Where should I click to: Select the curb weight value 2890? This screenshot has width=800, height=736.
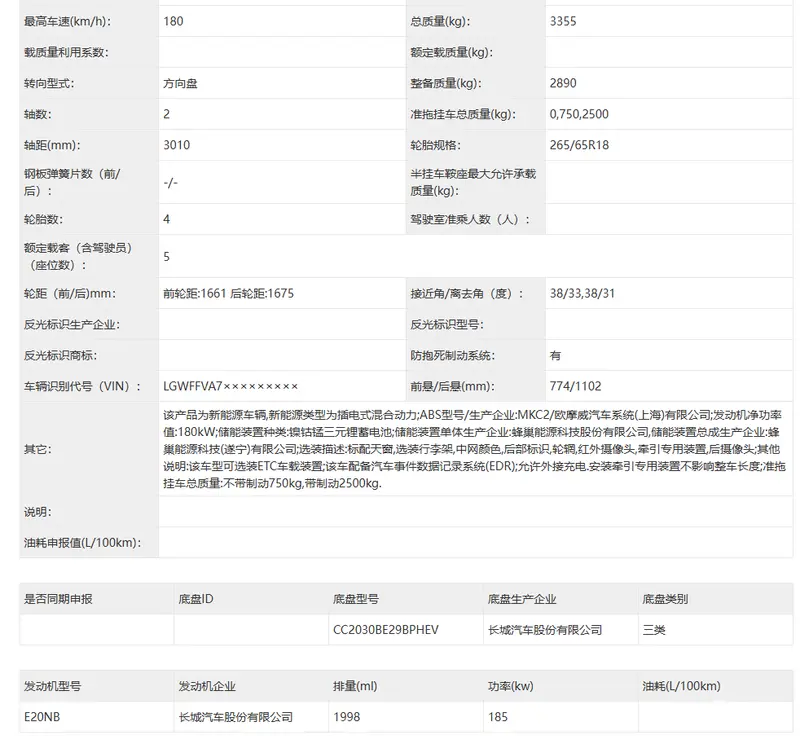(563, 84)
